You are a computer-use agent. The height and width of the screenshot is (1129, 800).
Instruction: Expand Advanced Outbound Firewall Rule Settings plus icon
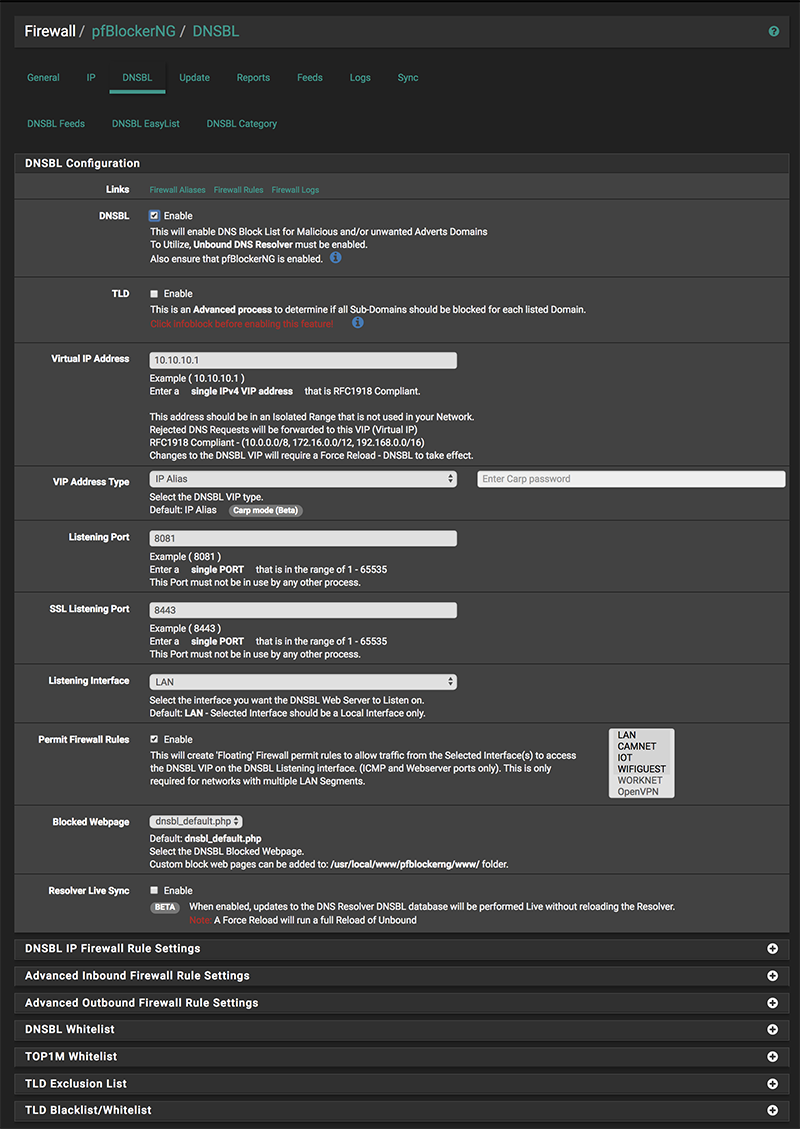point(772,1003)
